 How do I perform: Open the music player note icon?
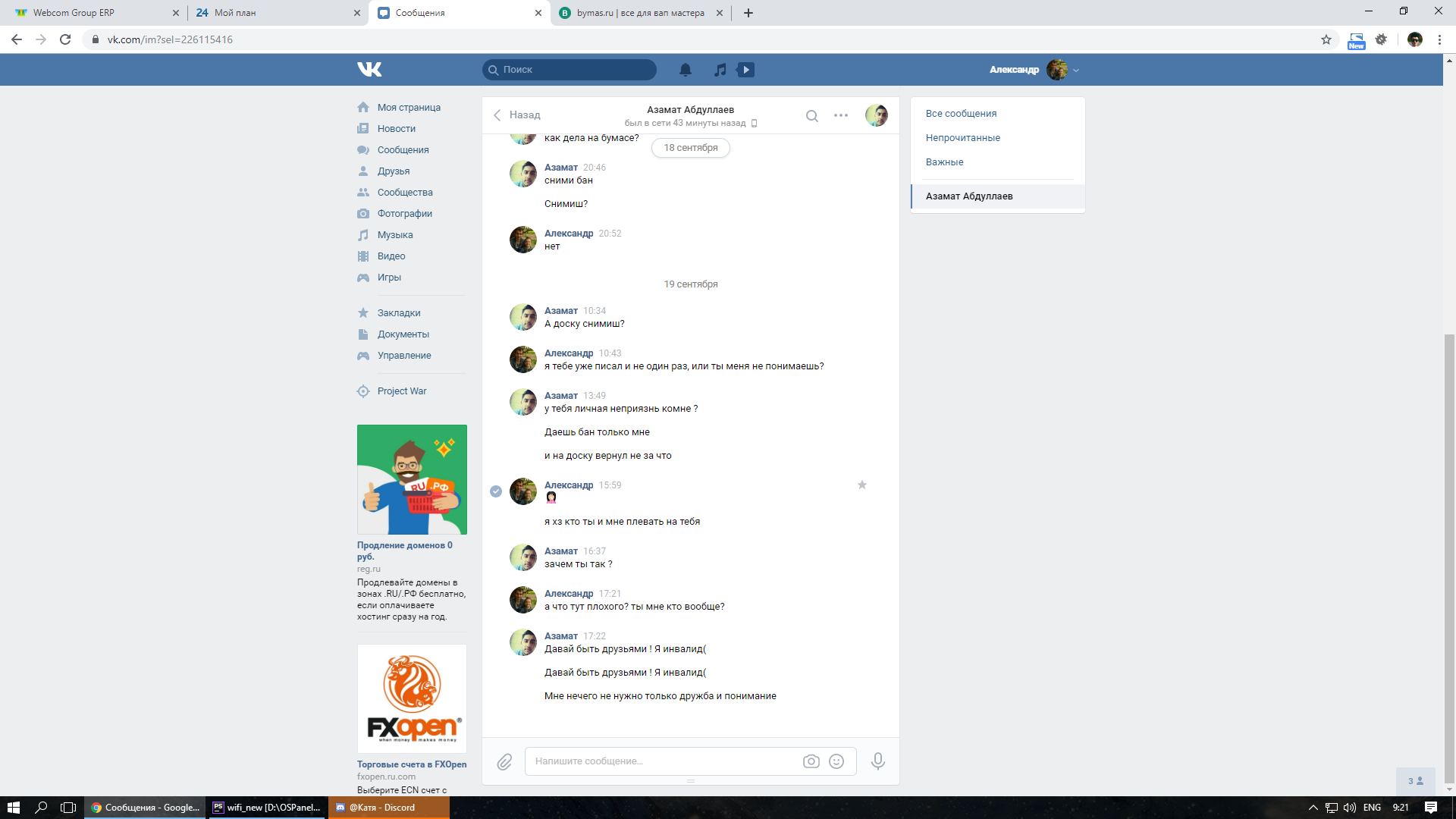[x=720, y=70]
